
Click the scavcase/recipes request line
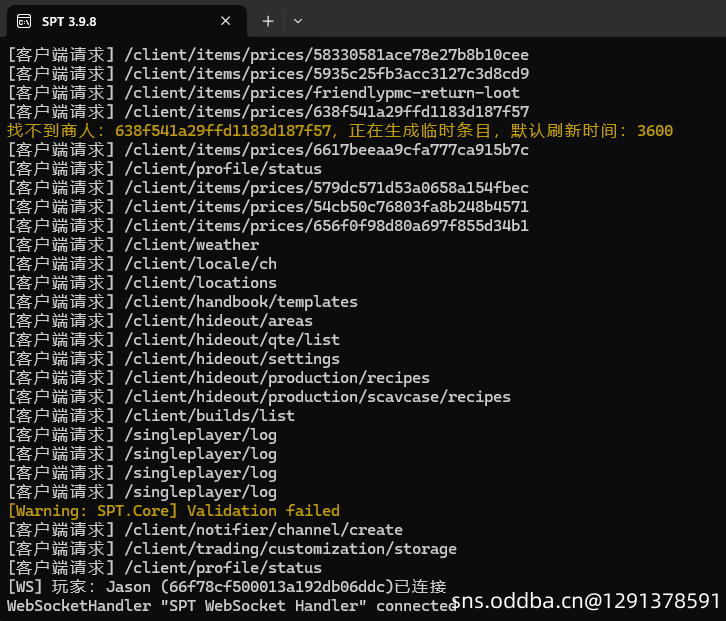(259, 396)
